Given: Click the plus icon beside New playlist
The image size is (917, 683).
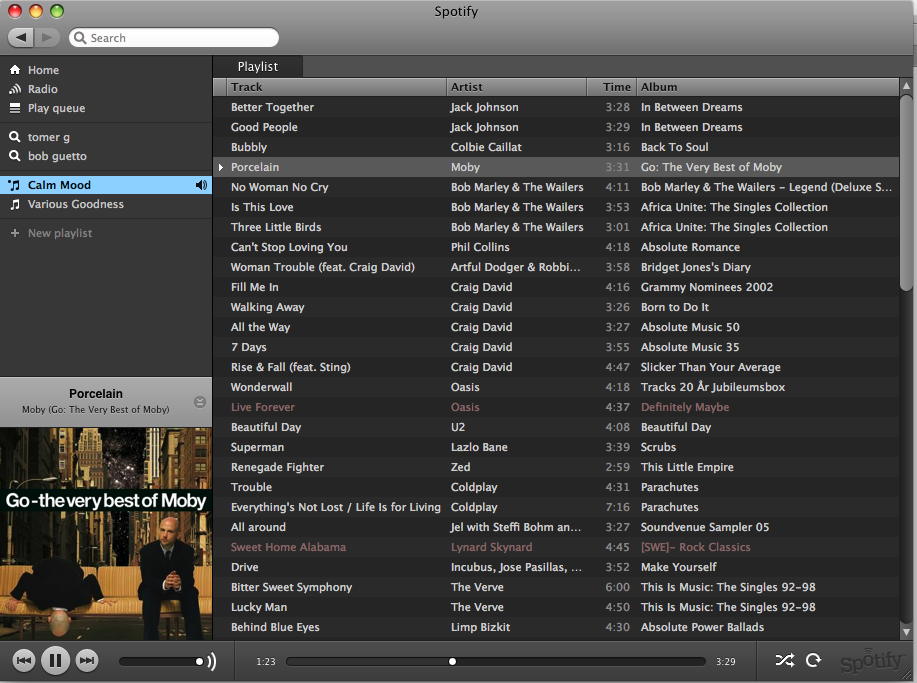Looking at the screenshot, I should pos(15,233).
